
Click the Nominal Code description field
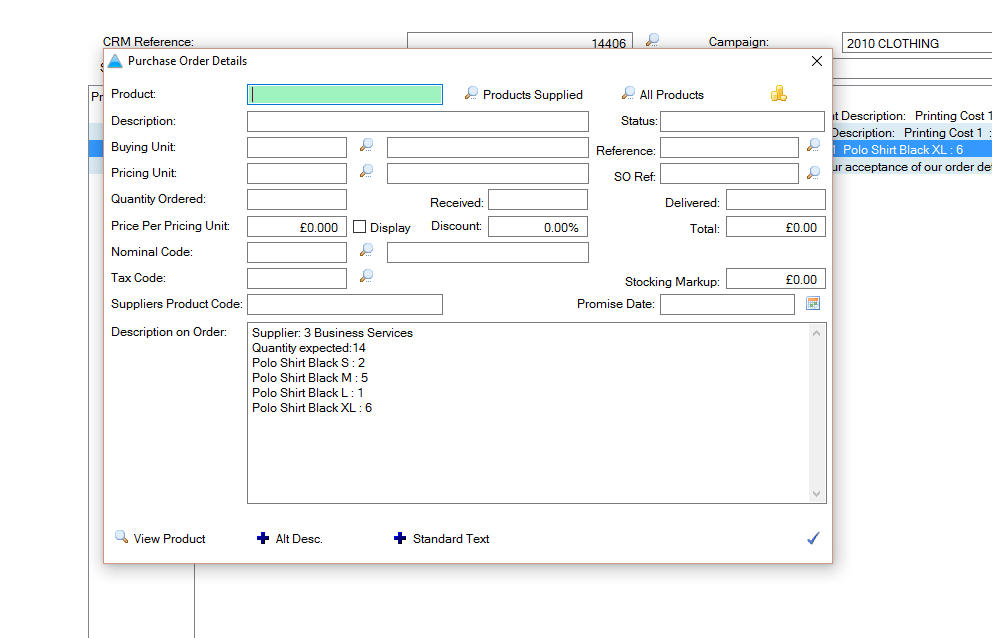[488, 253]
